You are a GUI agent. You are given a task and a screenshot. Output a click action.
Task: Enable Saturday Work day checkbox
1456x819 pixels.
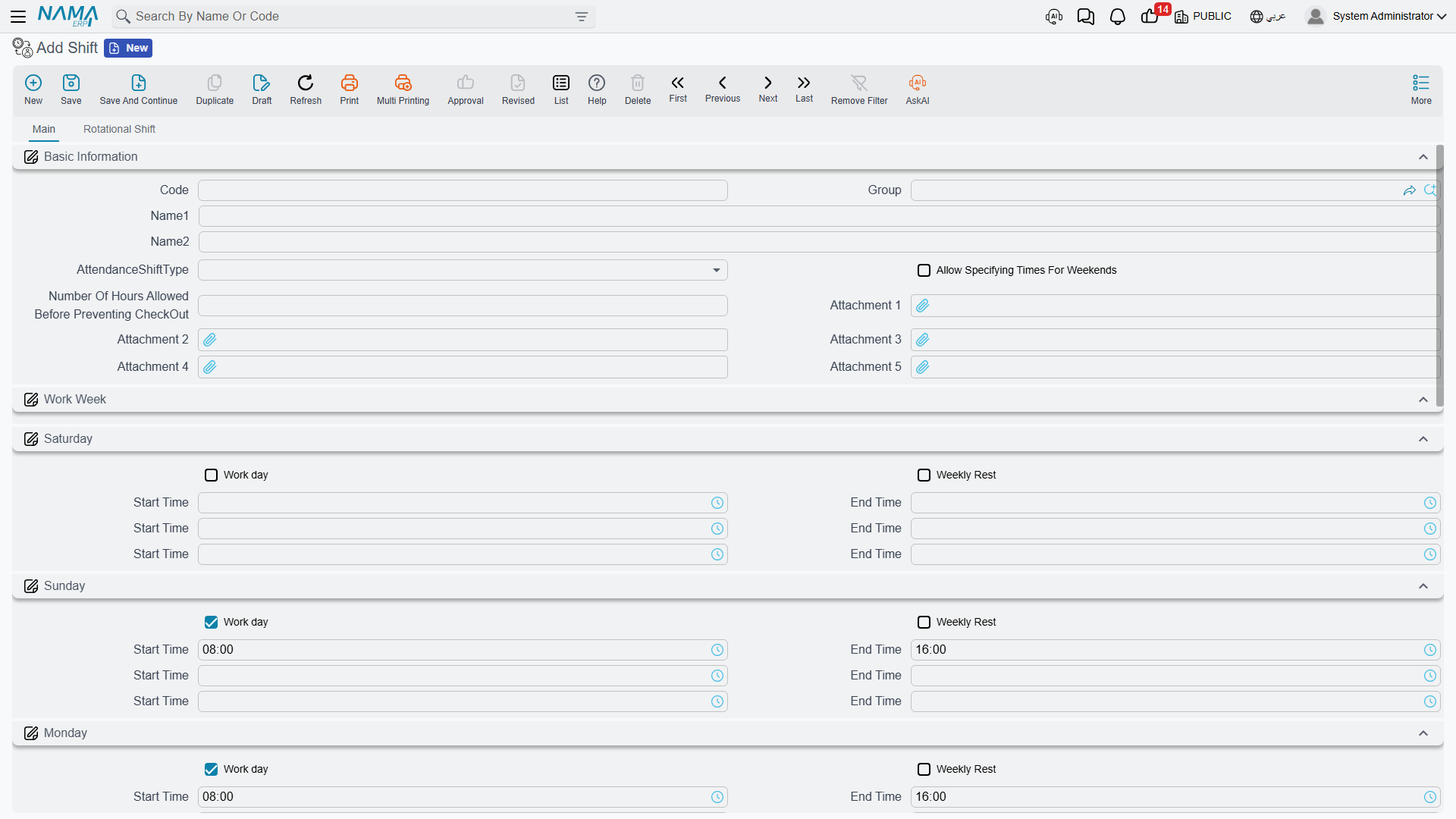211,475
